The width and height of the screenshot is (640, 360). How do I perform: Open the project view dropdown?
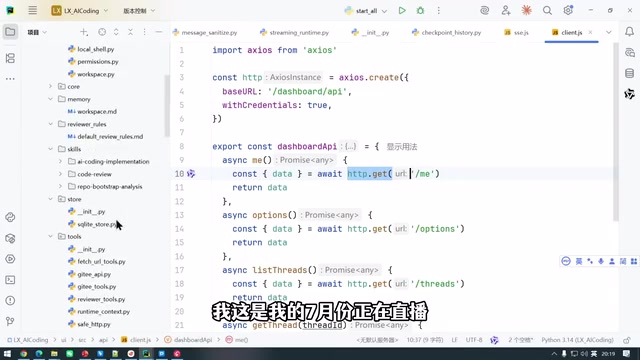[x=37, y=32]
